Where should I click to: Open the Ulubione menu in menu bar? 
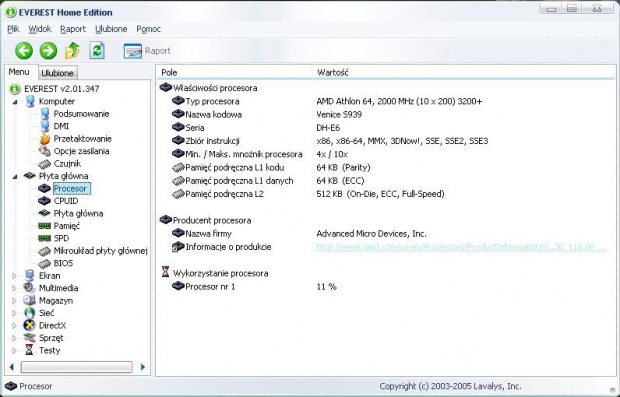111,29
